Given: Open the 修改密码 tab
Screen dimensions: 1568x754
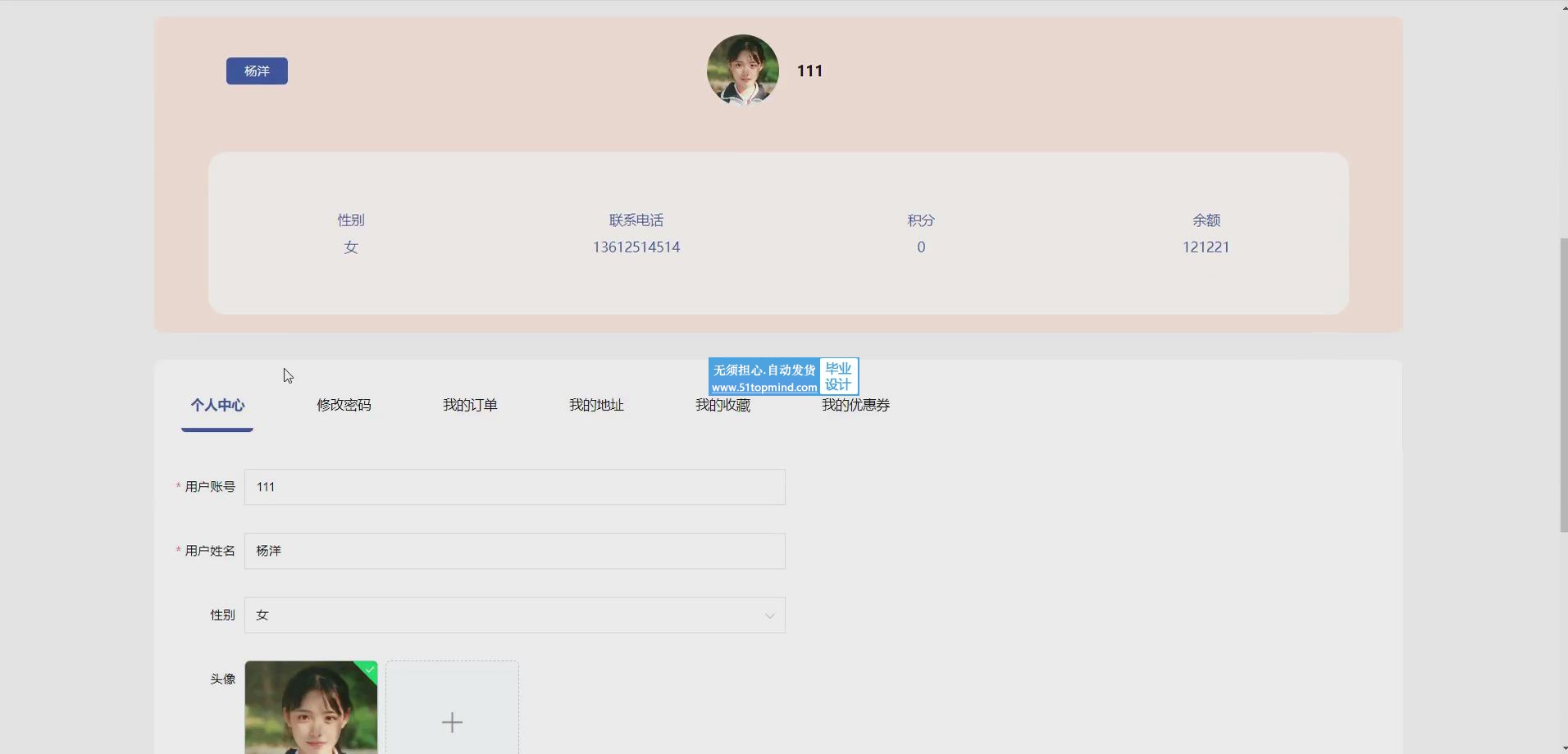Looking at the screenshot, I should tap(344, 405).
